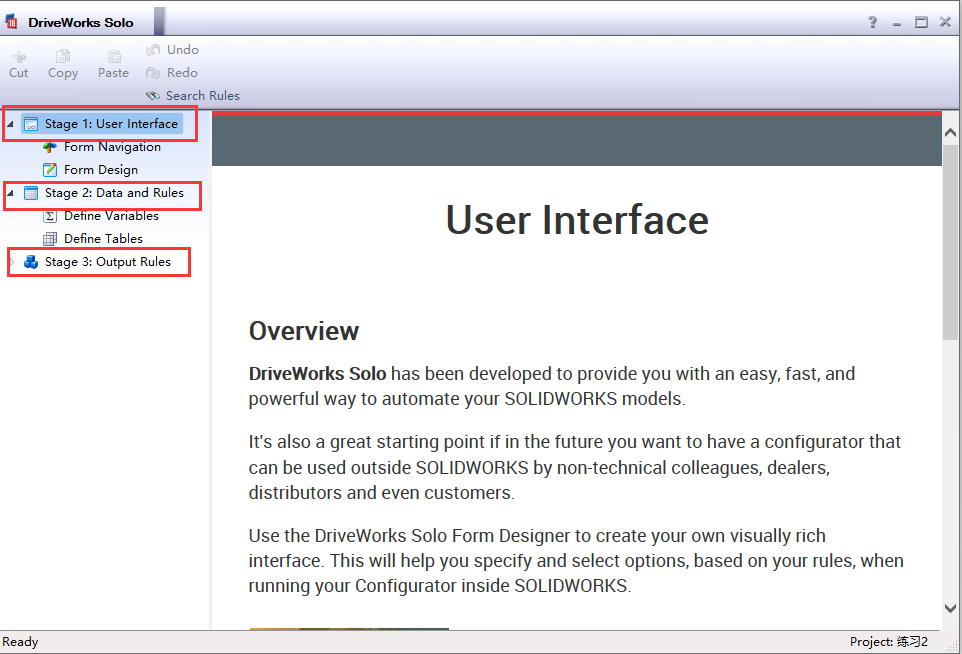
Task: Open Define Tables in the tree
Action: (103, 239)
